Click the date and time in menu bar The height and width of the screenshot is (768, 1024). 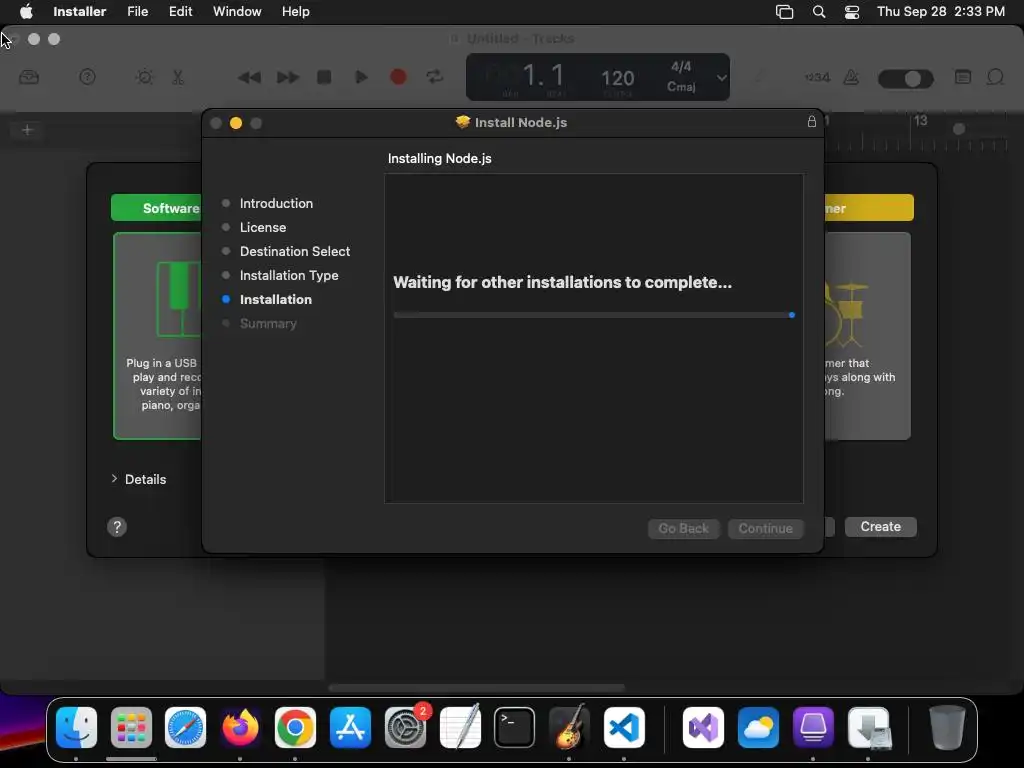click(940, 12)
